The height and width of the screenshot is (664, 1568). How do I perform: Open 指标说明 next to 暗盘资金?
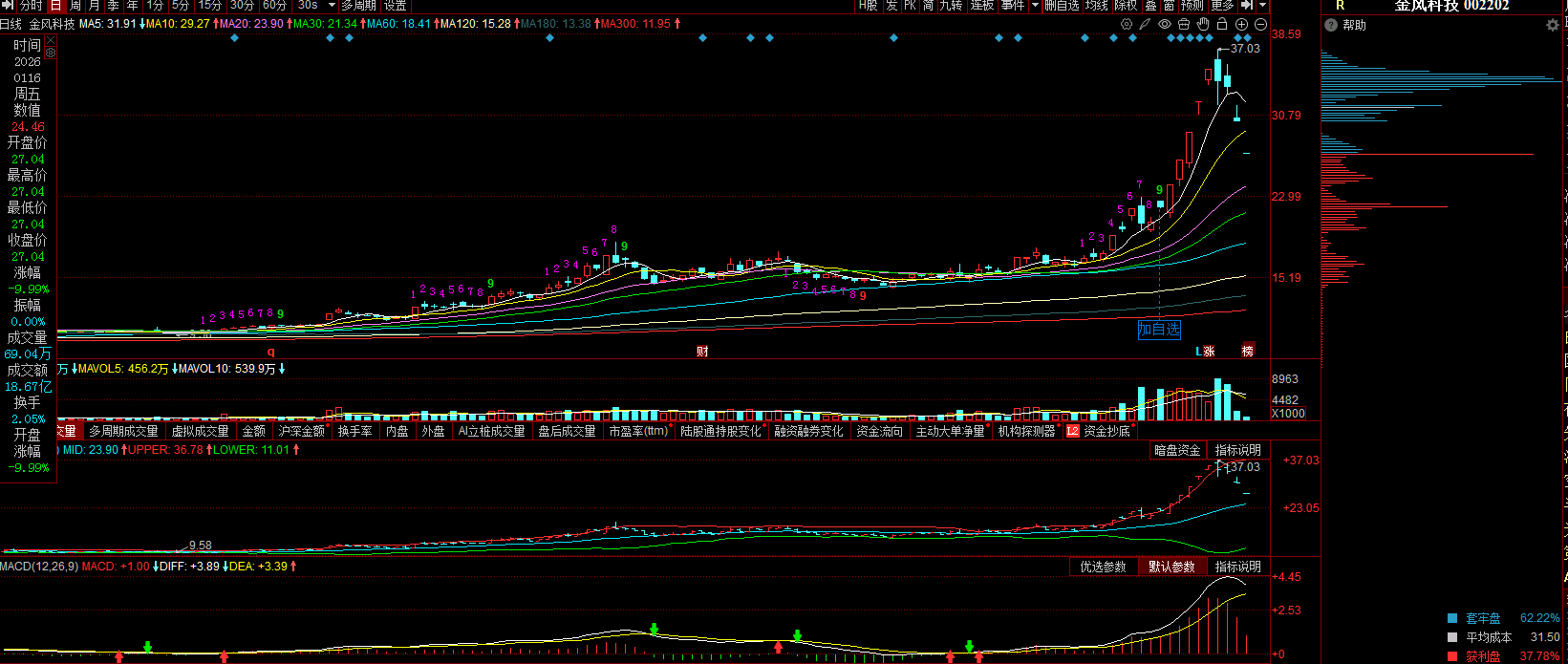[1238, 450]
